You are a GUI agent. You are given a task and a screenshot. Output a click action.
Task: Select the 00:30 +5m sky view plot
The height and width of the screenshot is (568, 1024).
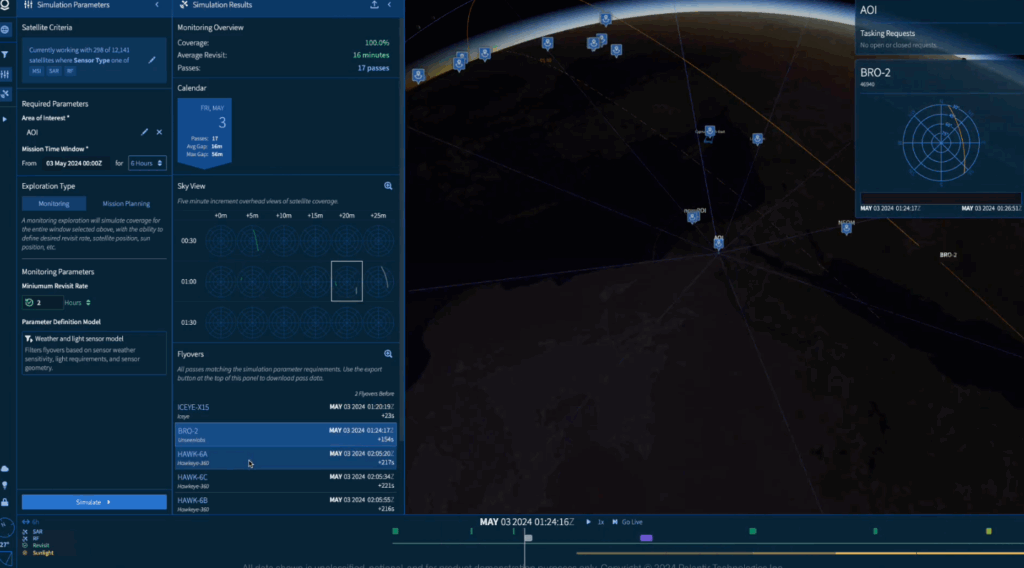click(252, 241)
